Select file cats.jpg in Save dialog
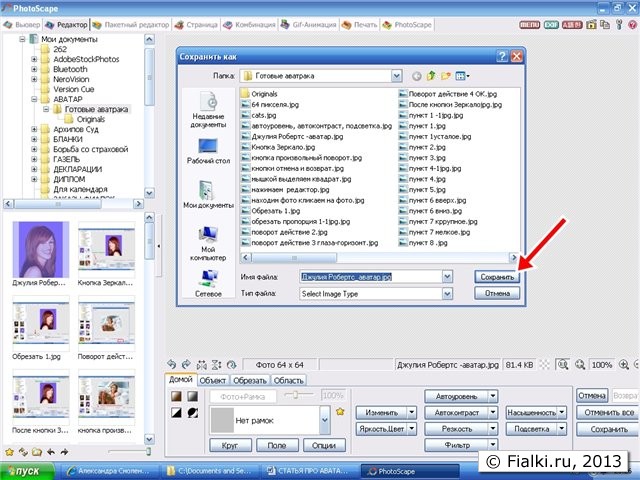This screenshot has width=640, height=480. [259, 115]
